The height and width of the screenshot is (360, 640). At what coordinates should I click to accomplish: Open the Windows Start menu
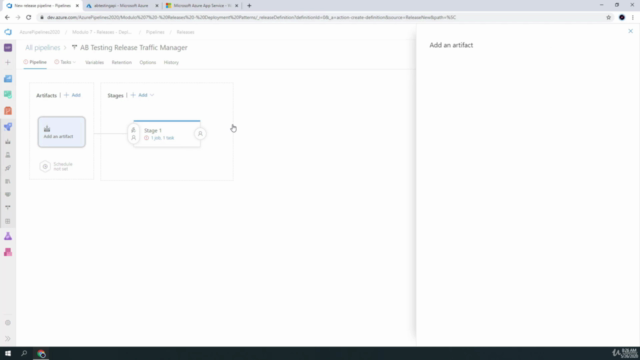pyautogui.click(x=8, y=353)
